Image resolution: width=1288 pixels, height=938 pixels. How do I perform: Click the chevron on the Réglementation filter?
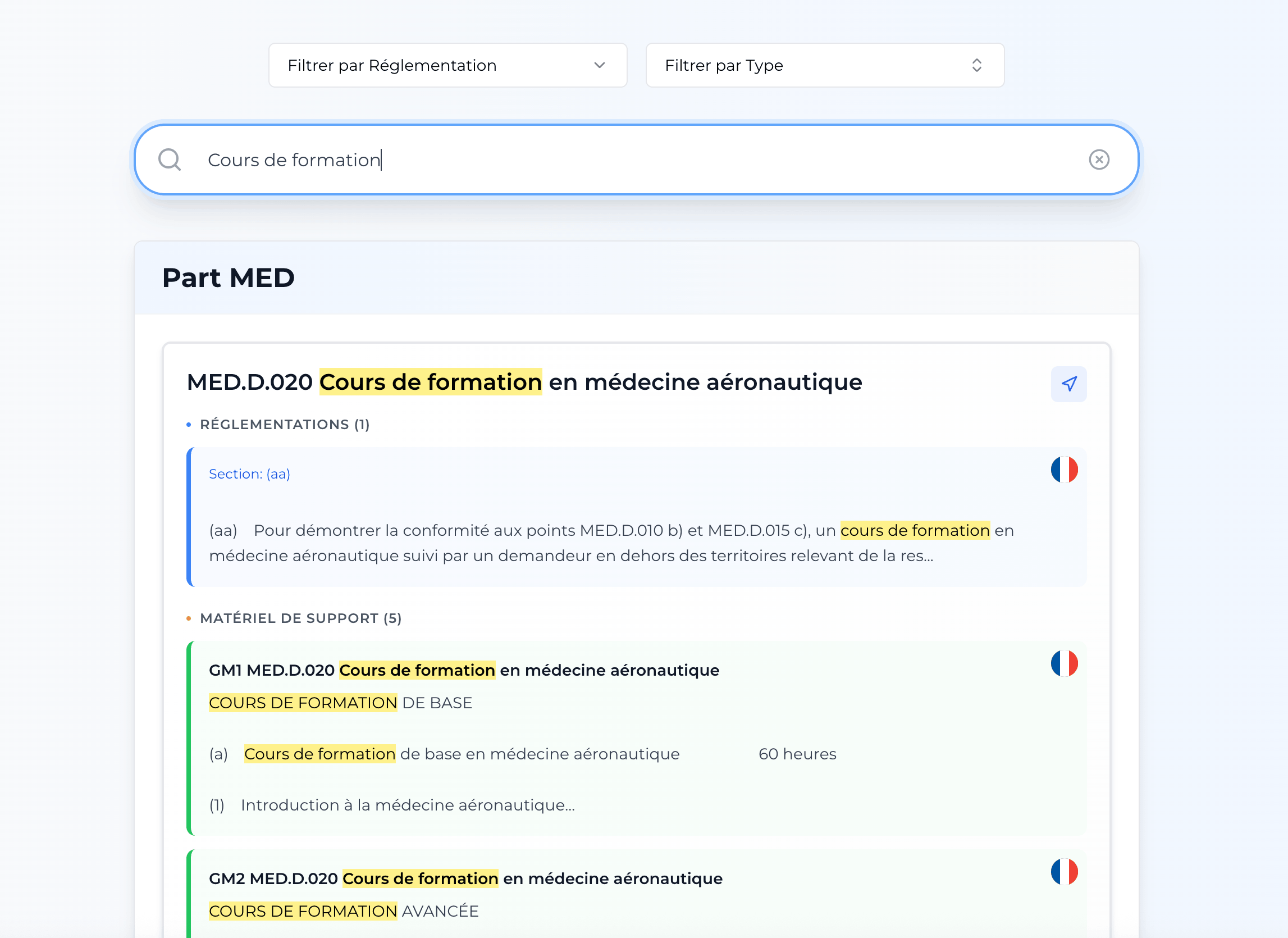click(600, 65)
